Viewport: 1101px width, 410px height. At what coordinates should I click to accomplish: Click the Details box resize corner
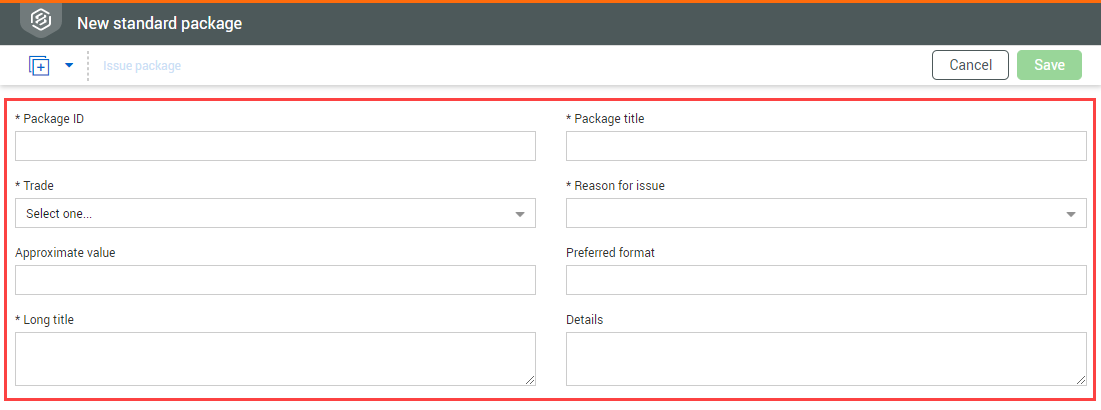point(1081,380)
